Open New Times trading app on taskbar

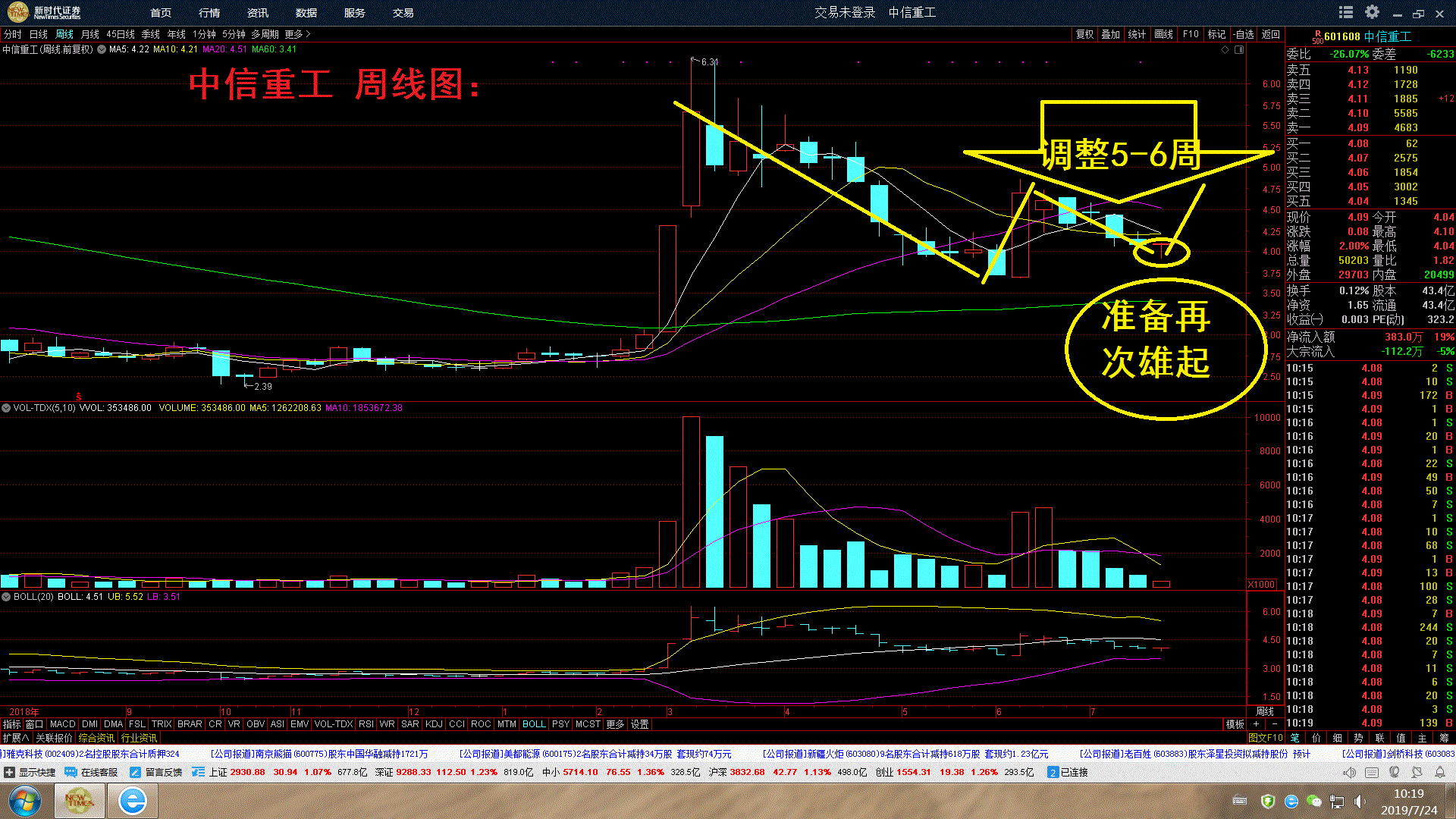79,802
